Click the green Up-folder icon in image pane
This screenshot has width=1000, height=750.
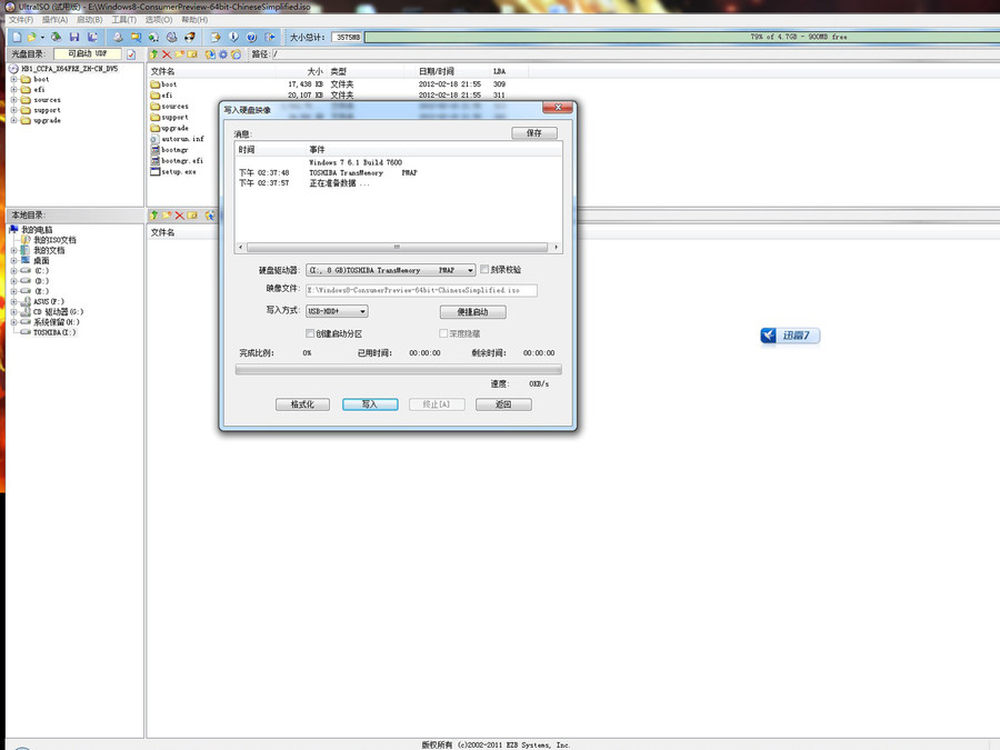tap(154, 54)
